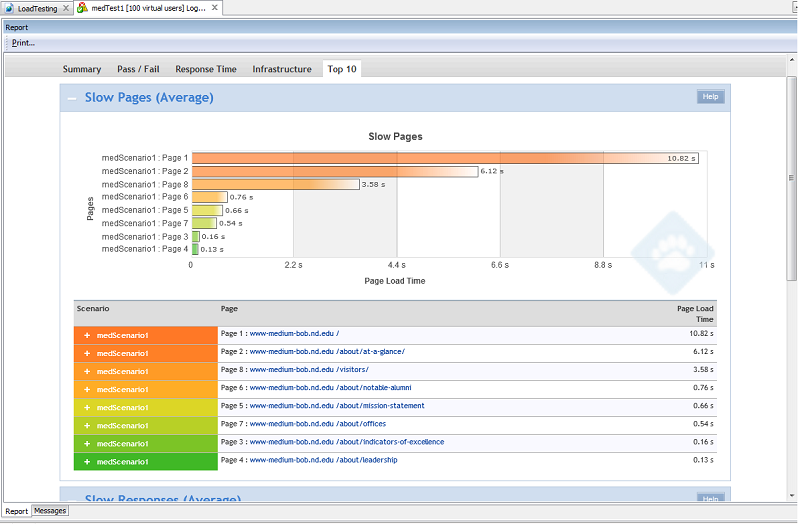Open the Infrastructure tab
This screenshot has height=524, width=800.
tap(282, 69)
